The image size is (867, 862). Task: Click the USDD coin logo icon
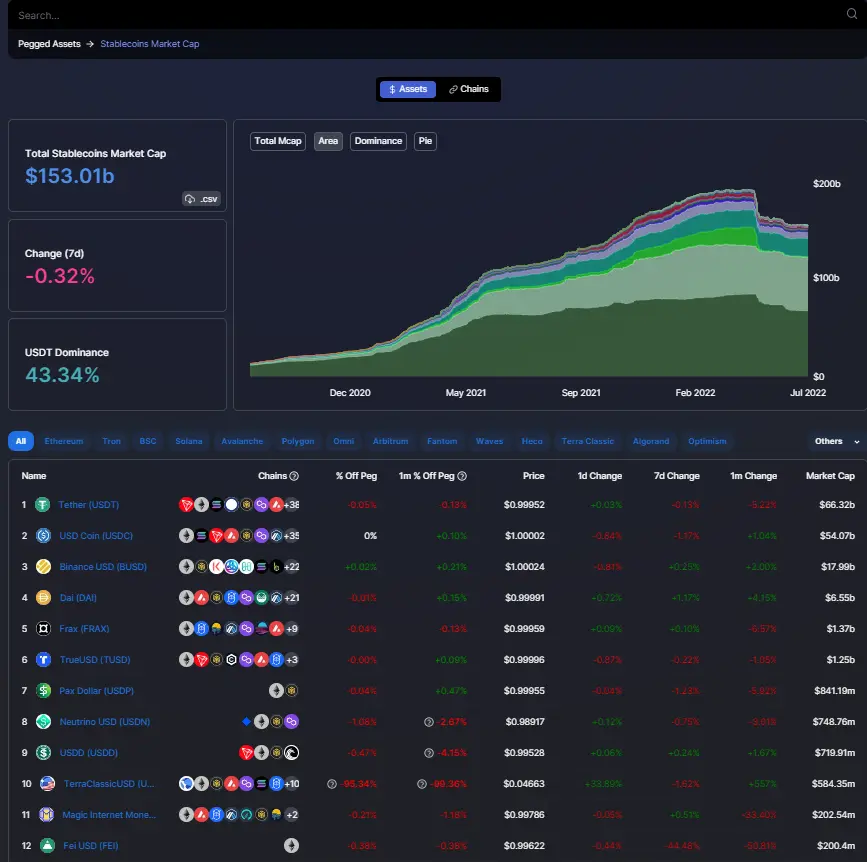point(43,753)
